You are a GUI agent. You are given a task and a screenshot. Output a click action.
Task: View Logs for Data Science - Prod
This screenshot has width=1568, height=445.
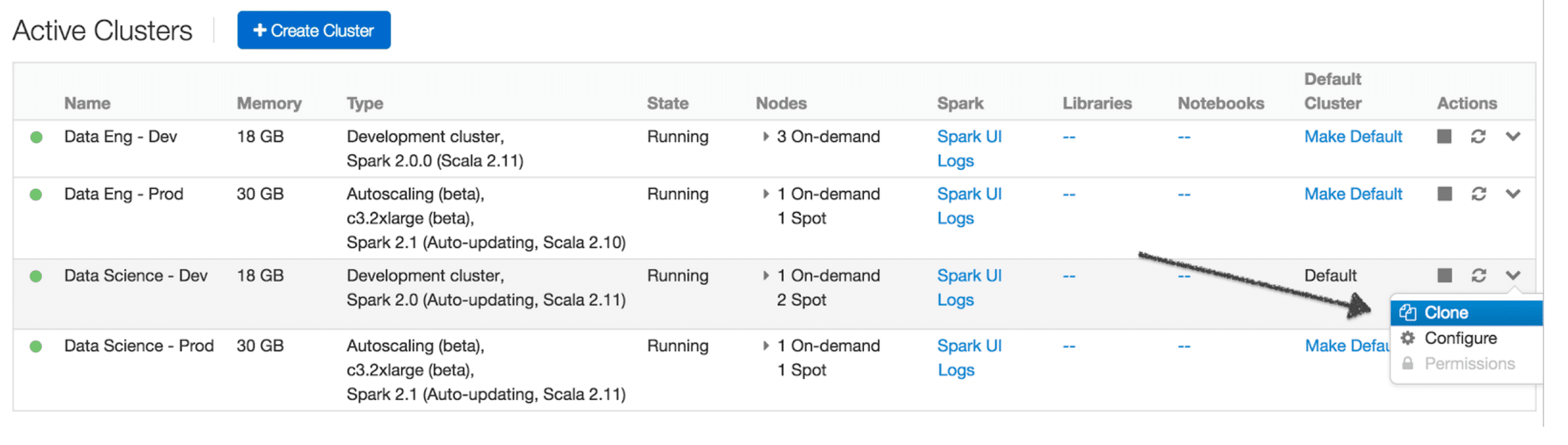click(x=955, y=370)
